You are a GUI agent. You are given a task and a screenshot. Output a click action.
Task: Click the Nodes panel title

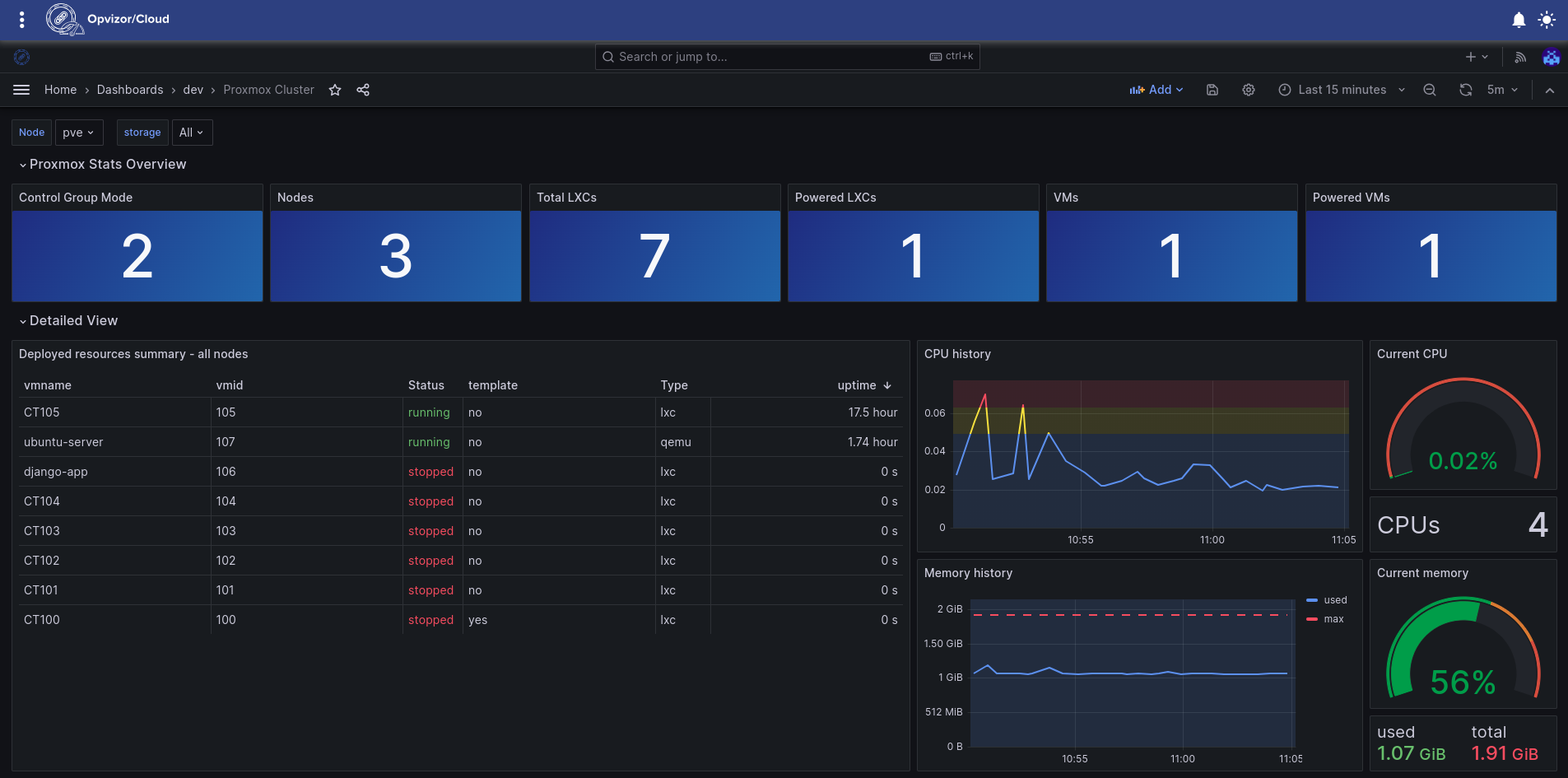[295, 198]
